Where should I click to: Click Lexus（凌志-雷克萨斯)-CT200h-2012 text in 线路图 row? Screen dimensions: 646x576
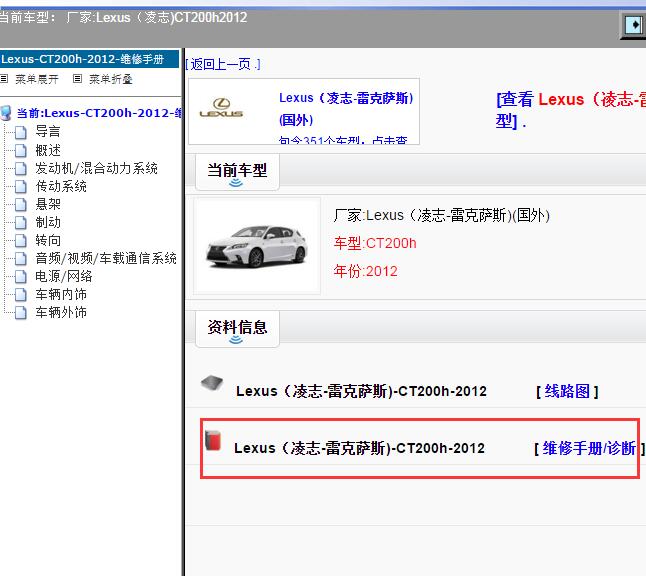click(361, 391)
